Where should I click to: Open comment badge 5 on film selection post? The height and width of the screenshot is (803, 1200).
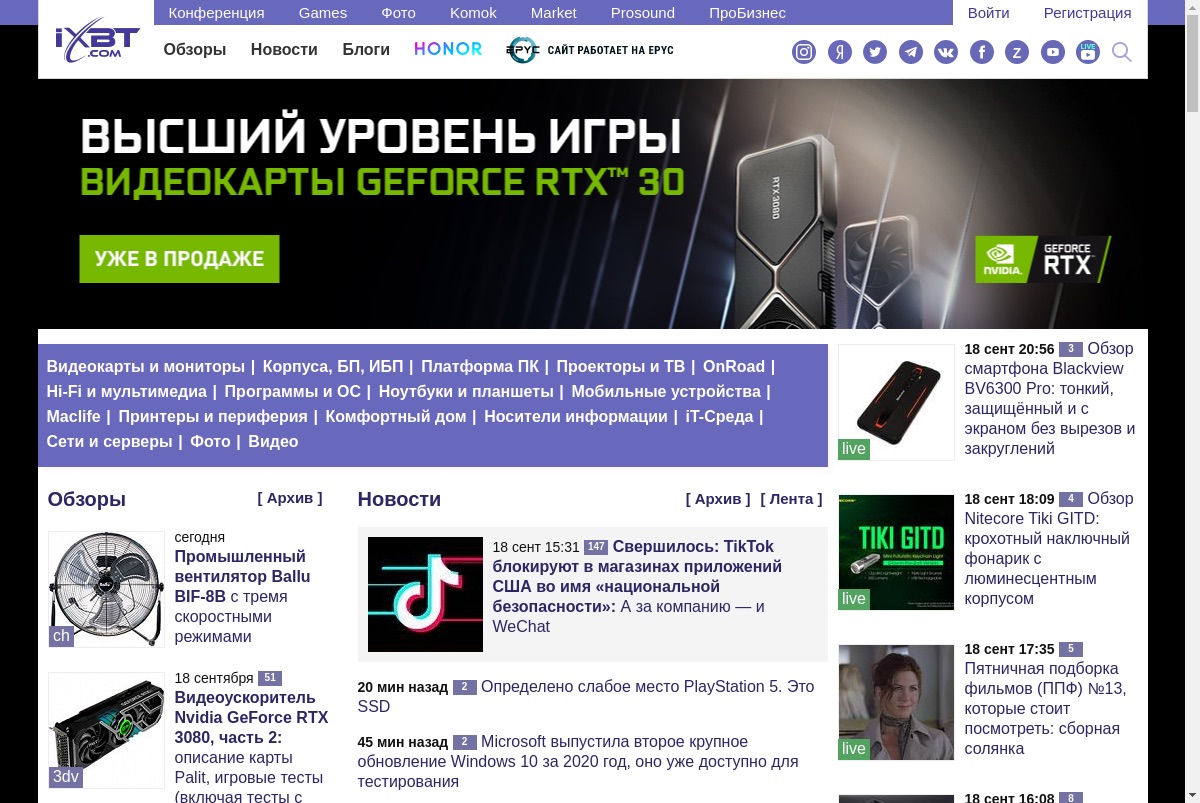[1071, 649]
